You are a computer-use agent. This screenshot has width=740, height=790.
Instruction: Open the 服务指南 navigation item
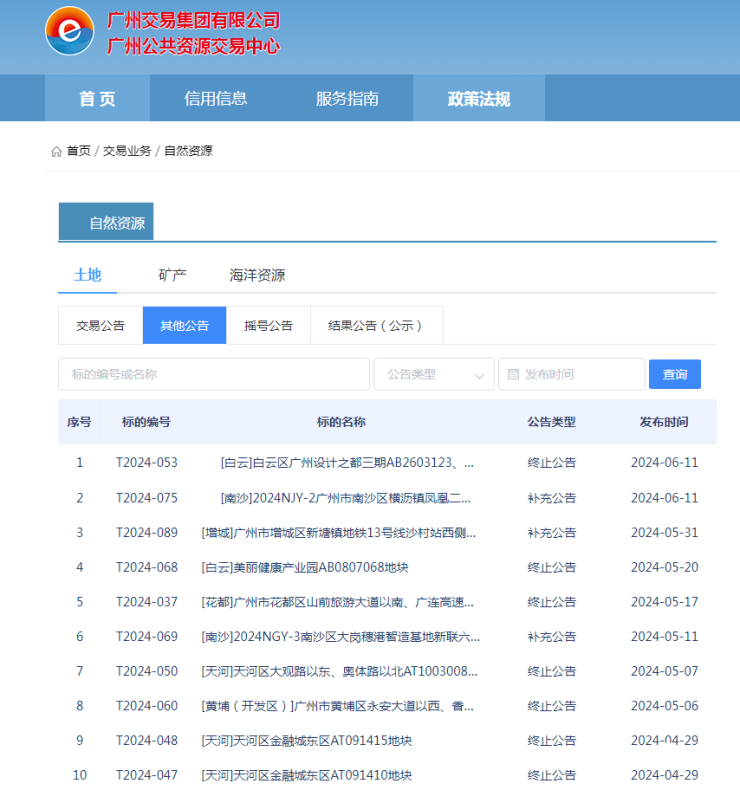pyautogui.click(x=347, y=98)
